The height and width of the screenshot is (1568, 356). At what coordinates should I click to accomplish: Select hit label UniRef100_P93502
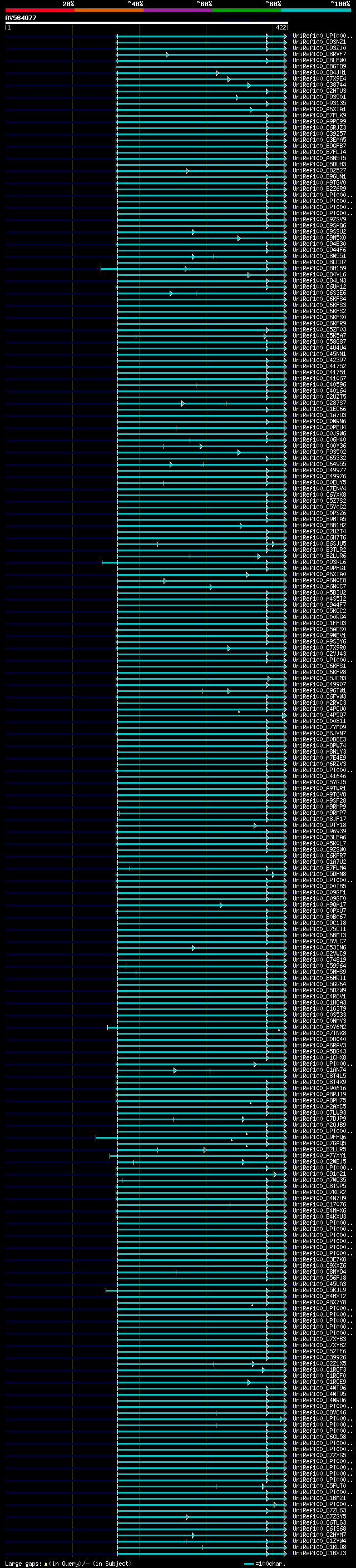[319, 452]
